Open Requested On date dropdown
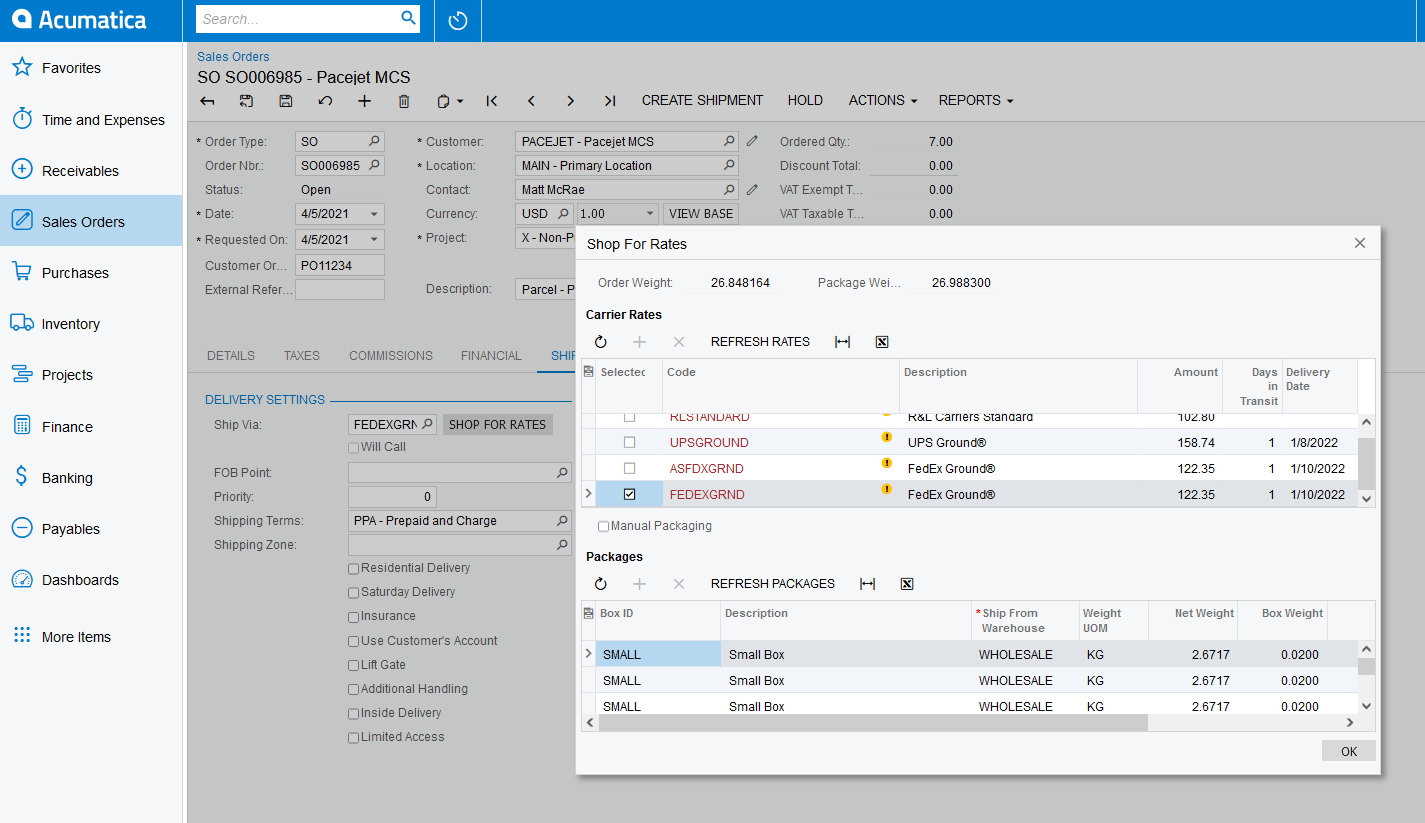1425x823 pixels. click(x=374, y=240)
